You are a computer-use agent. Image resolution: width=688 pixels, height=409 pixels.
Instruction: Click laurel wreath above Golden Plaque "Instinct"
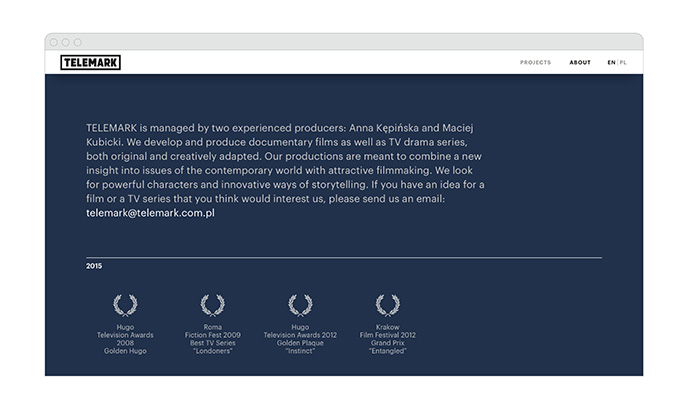(x=300, y=305)
